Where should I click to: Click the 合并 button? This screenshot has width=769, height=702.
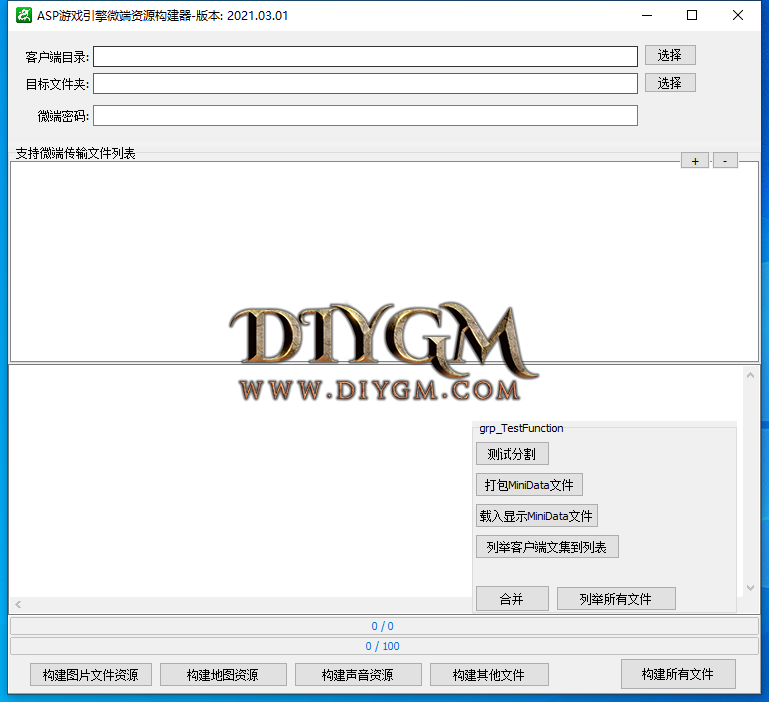click(512, 598)
